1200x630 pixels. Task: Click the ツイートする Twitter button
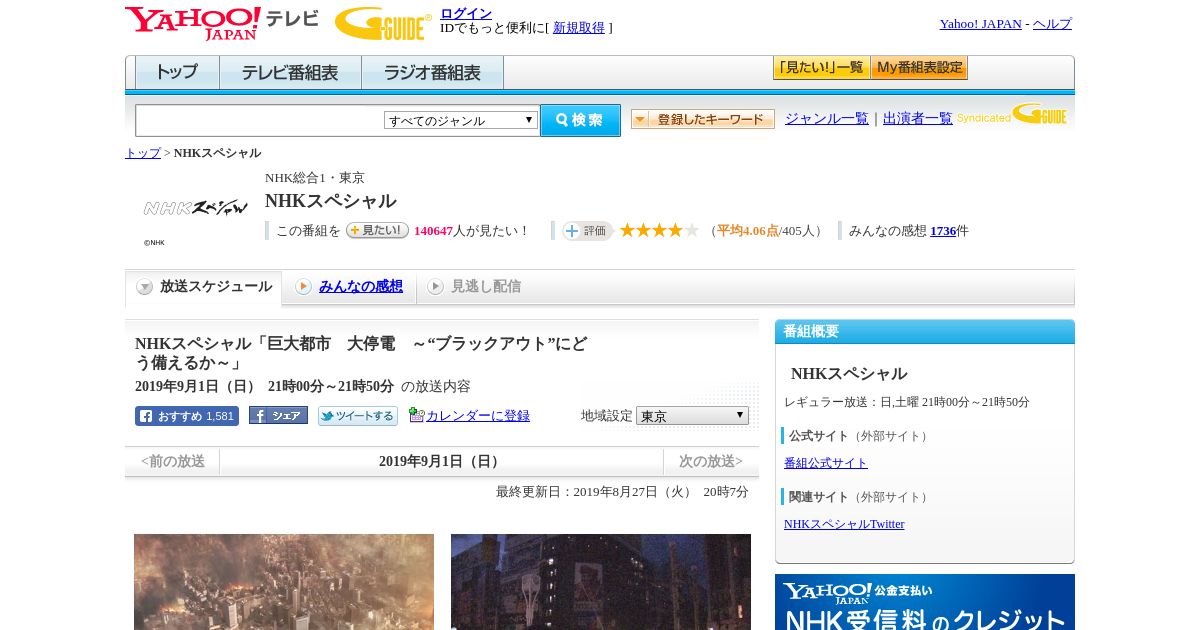[x=358, y=416]
